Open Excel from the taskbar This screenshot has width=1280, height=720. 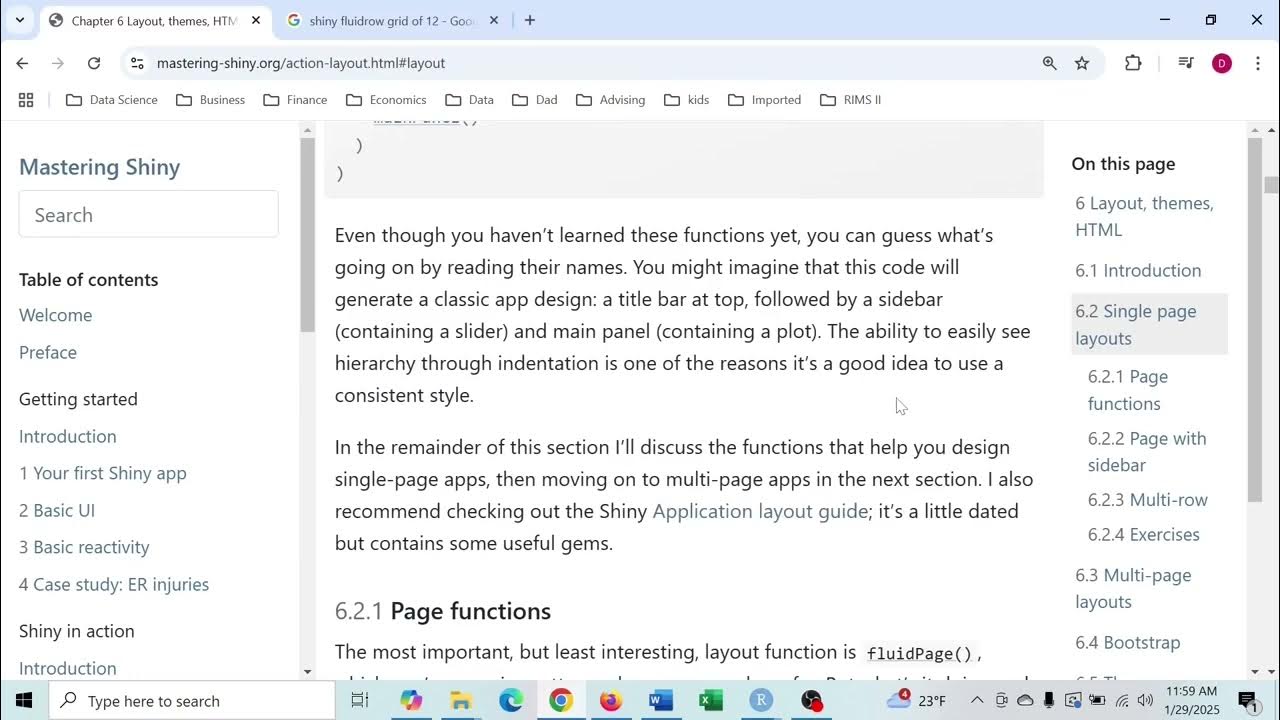[711, 700]
